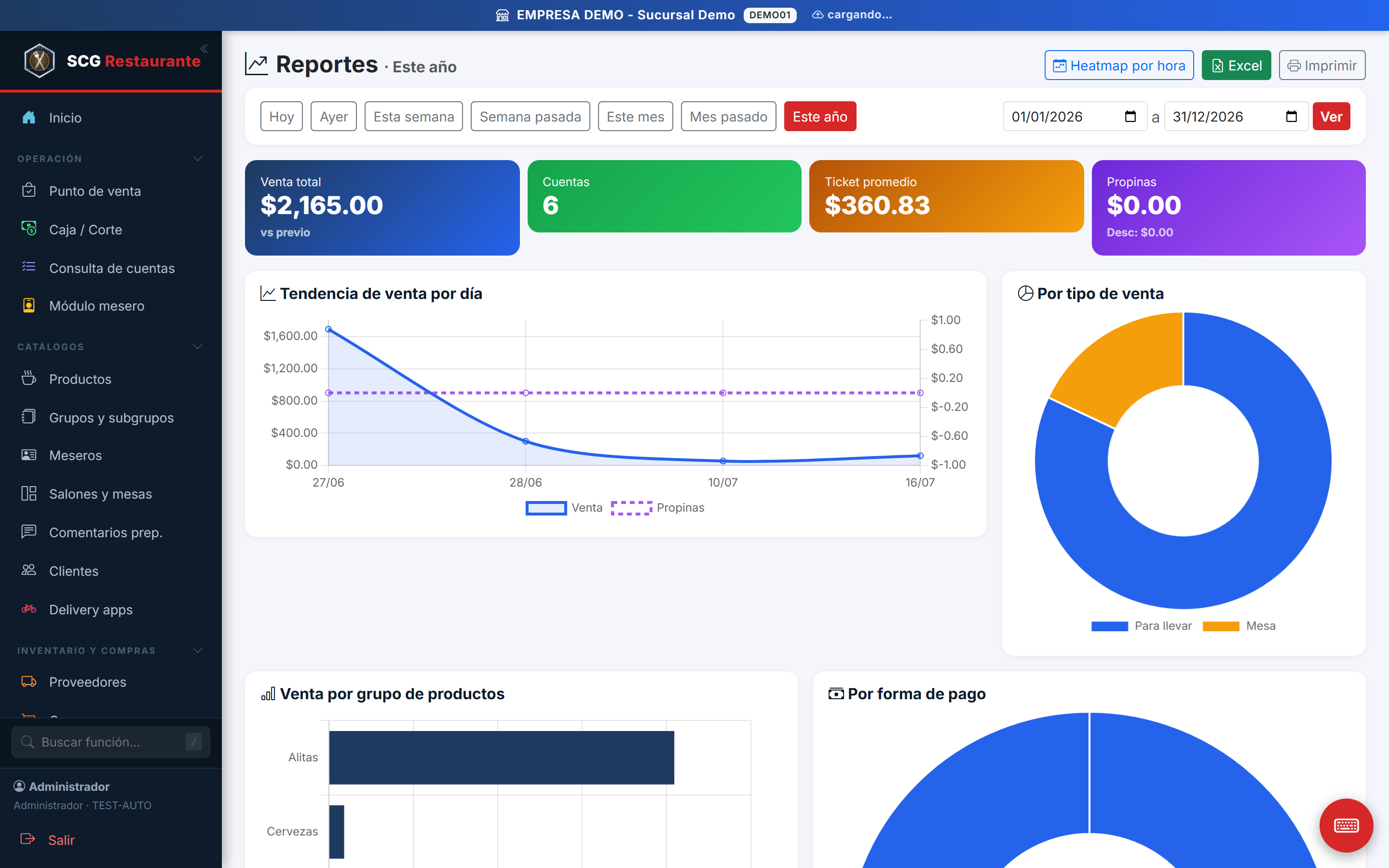Toggle Venta series in trend legend

[x=564, y=507]
